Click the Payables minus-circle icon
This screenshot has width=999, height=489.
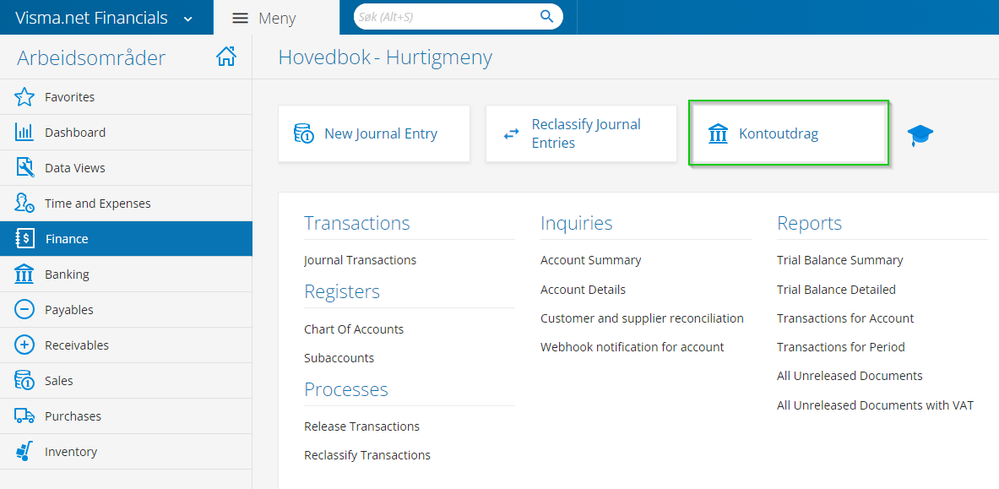click(x=24, y=310)
